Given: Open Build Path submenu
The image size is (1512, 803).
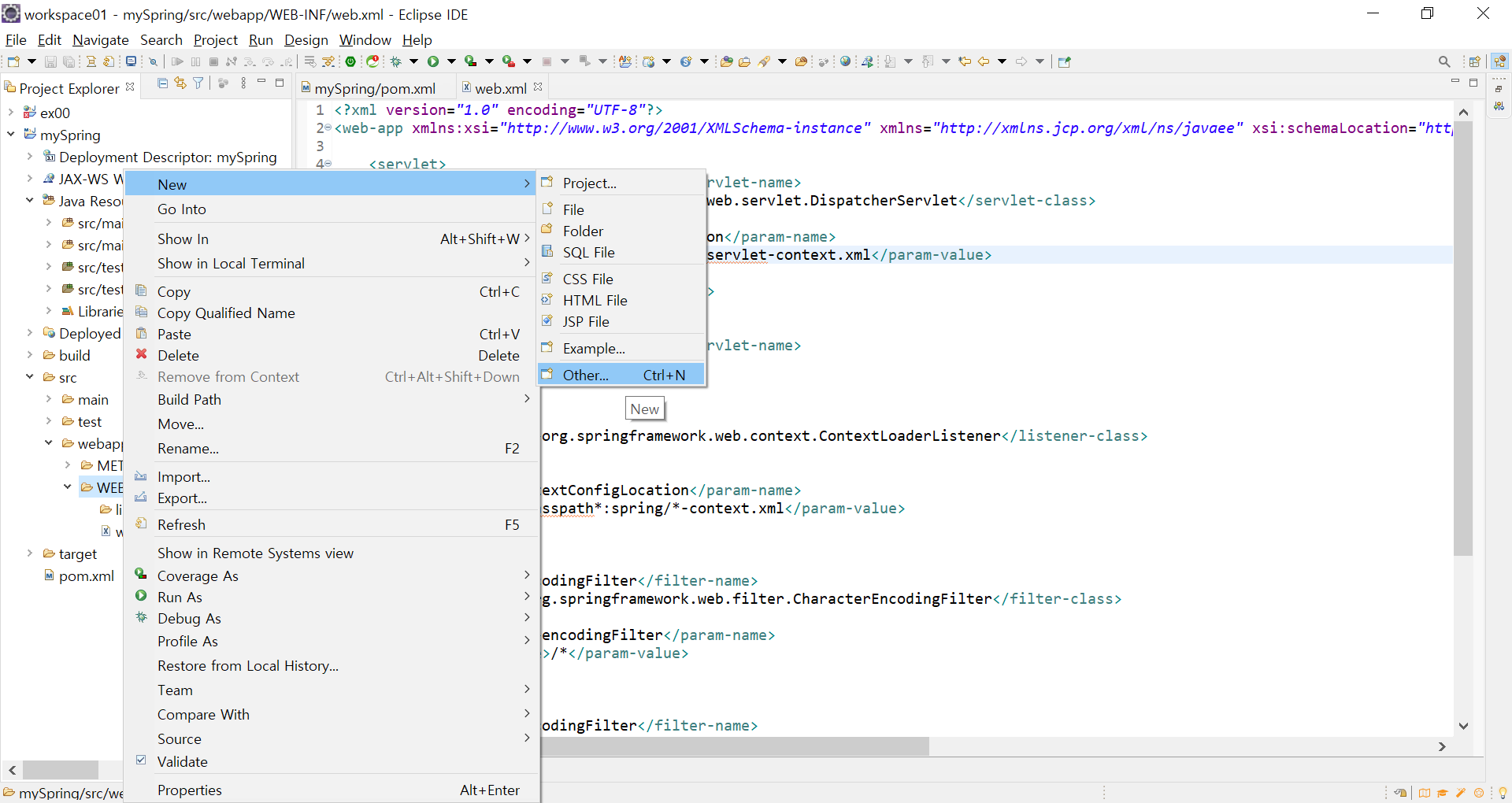Looking at the screenshot, I should (332, 399).
